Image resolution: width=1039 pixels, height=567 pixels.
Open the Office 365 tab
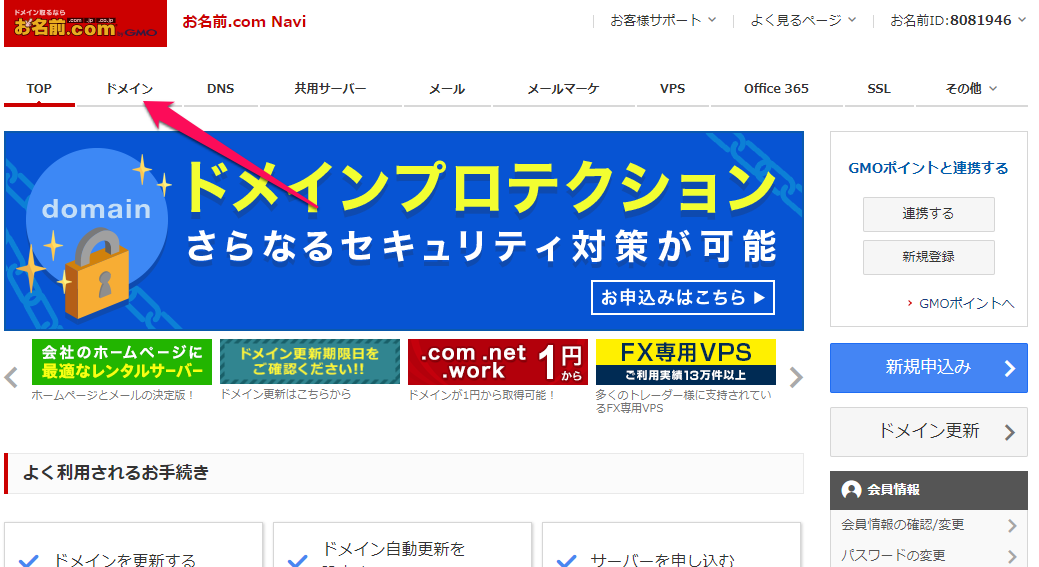click(776, 89)
